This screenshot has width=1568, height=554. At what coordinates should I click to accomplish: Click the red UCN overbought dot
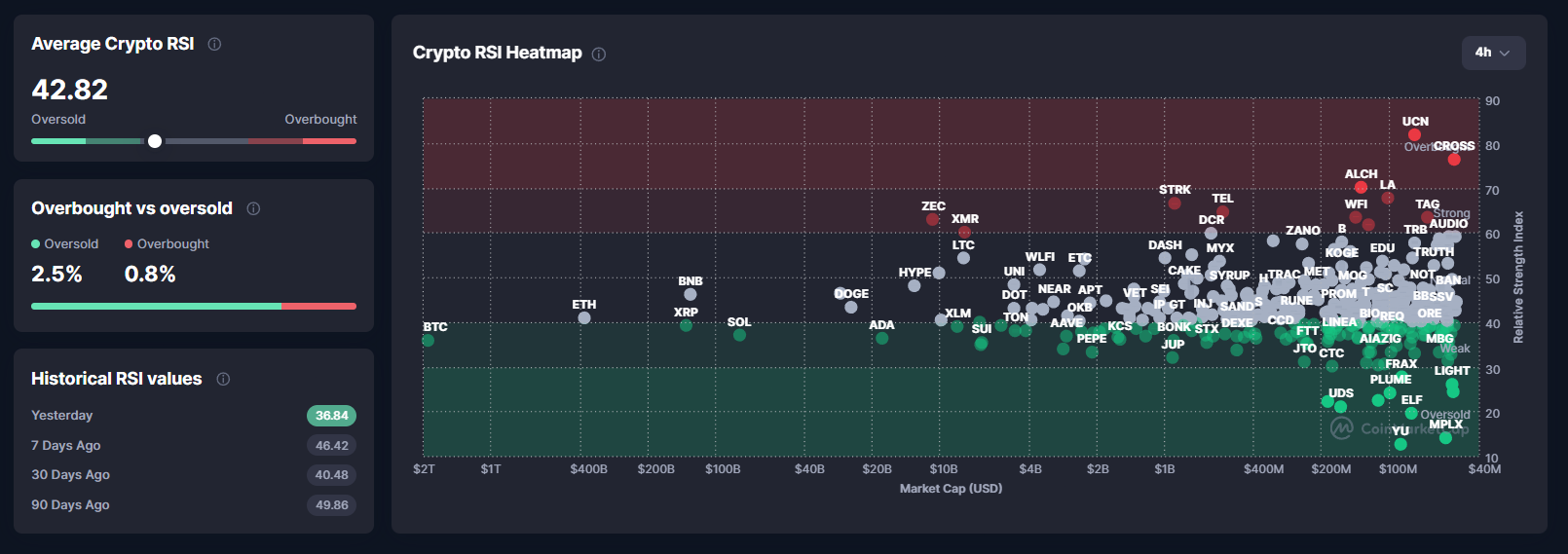1414,135
